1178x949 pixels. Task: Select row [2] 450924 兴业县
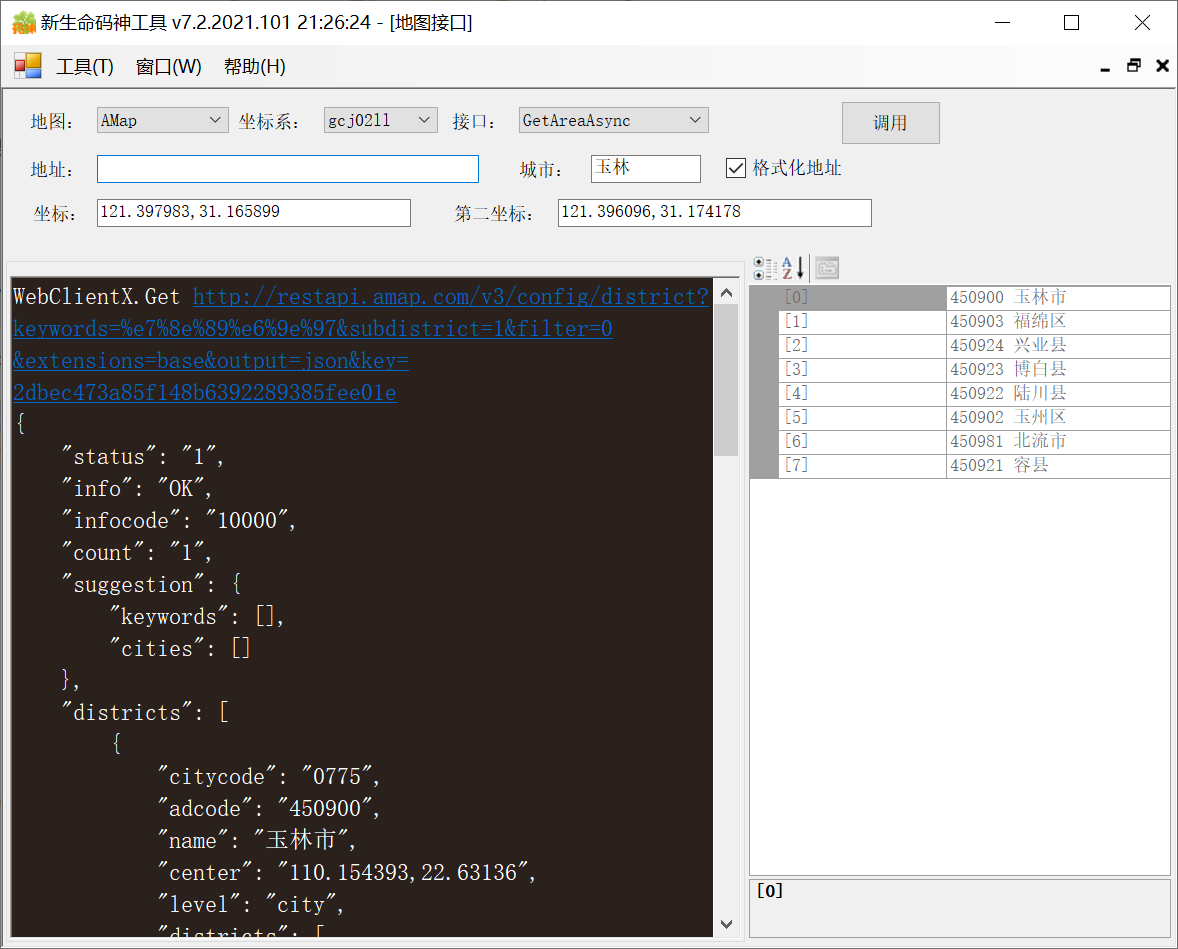[x=974, y=346]
